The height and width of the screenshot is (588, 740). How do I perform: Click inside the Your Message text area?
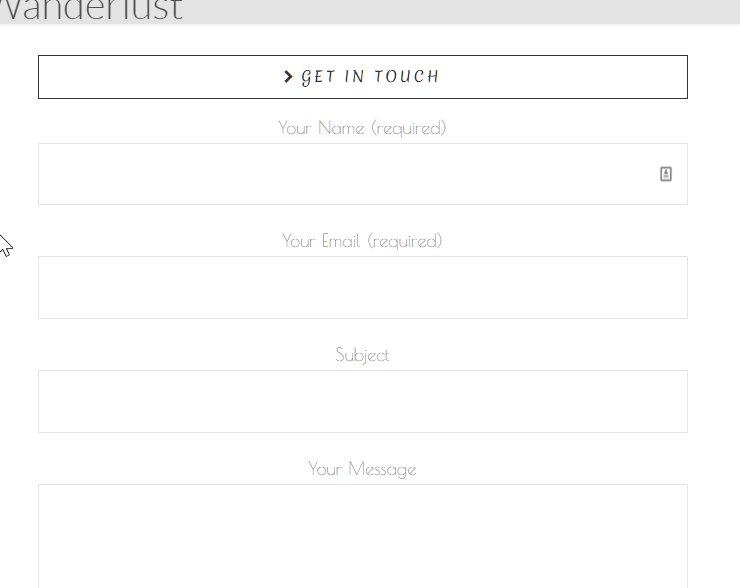pos(362,536)
